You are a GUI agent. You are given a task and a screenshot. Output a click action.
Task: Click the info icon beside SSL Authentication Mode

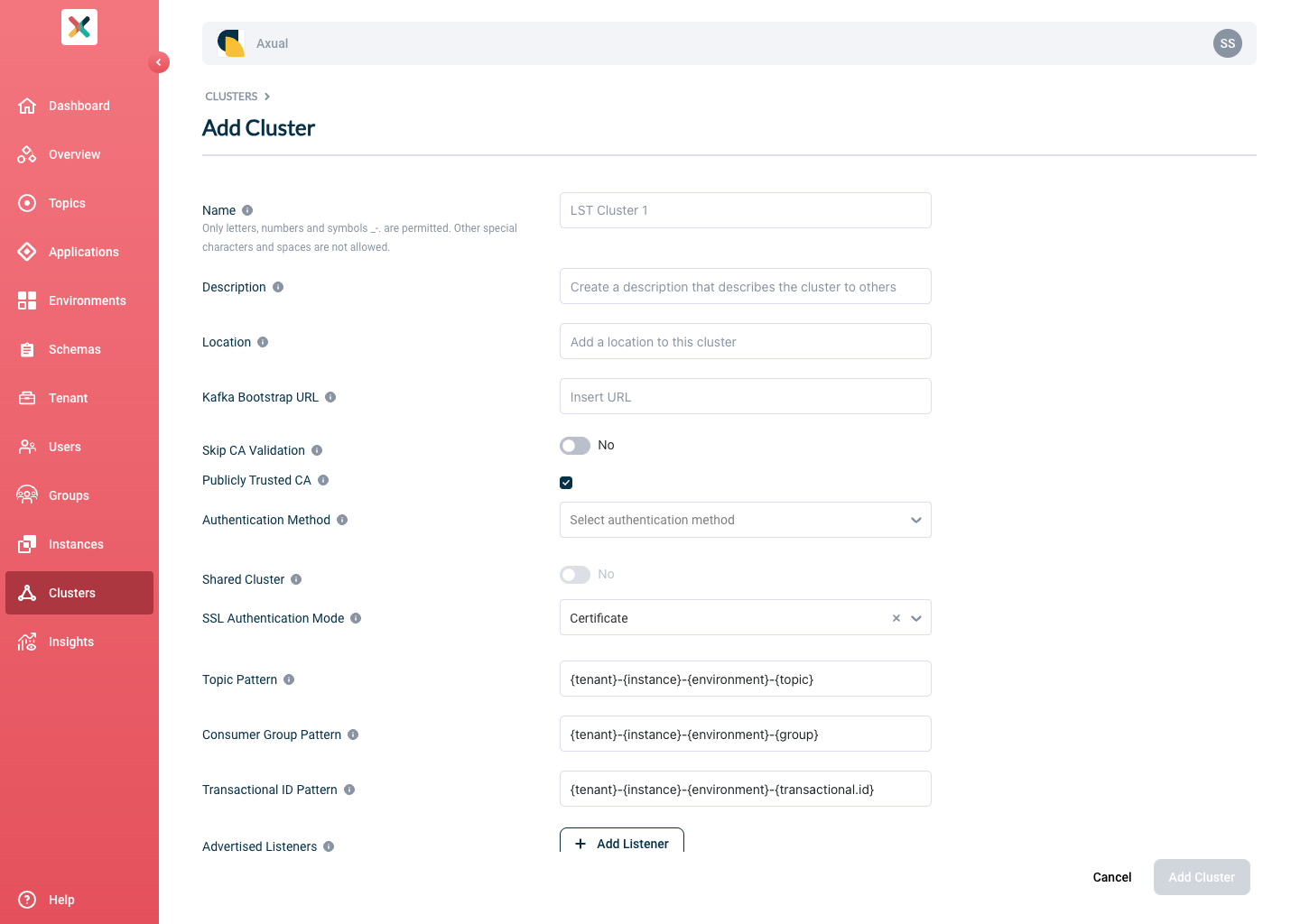(x=356, y=618)
